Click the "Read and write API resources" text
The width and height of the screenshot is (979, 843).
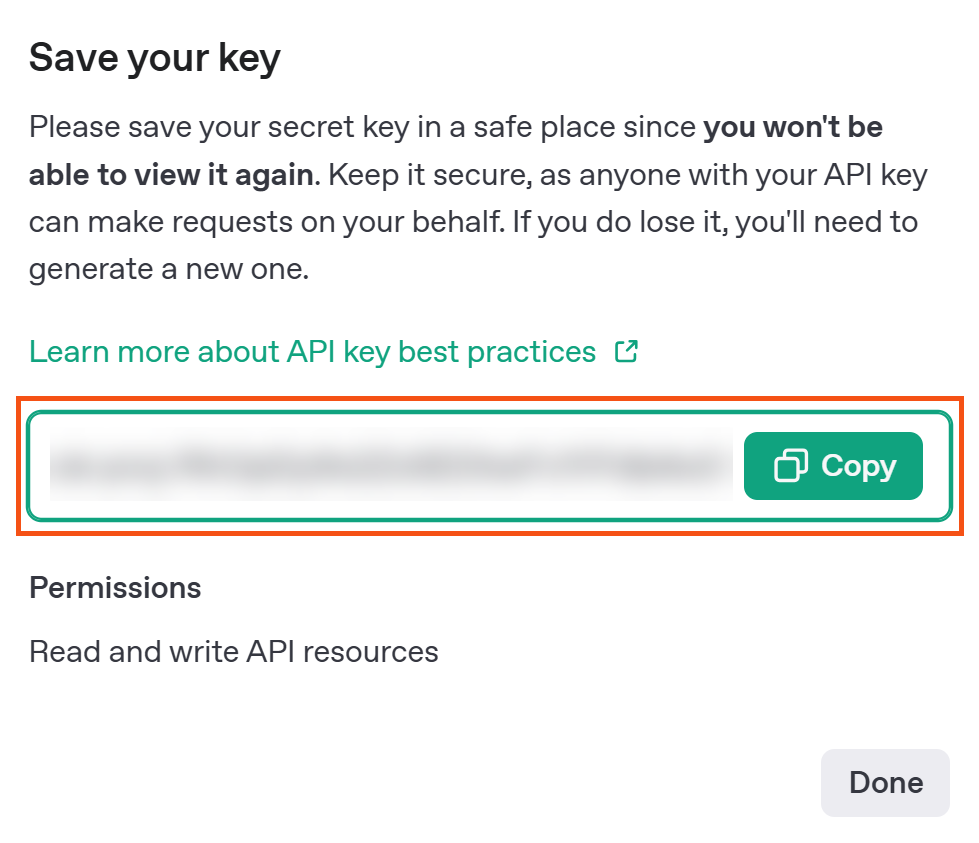click(x=234, y=652)
